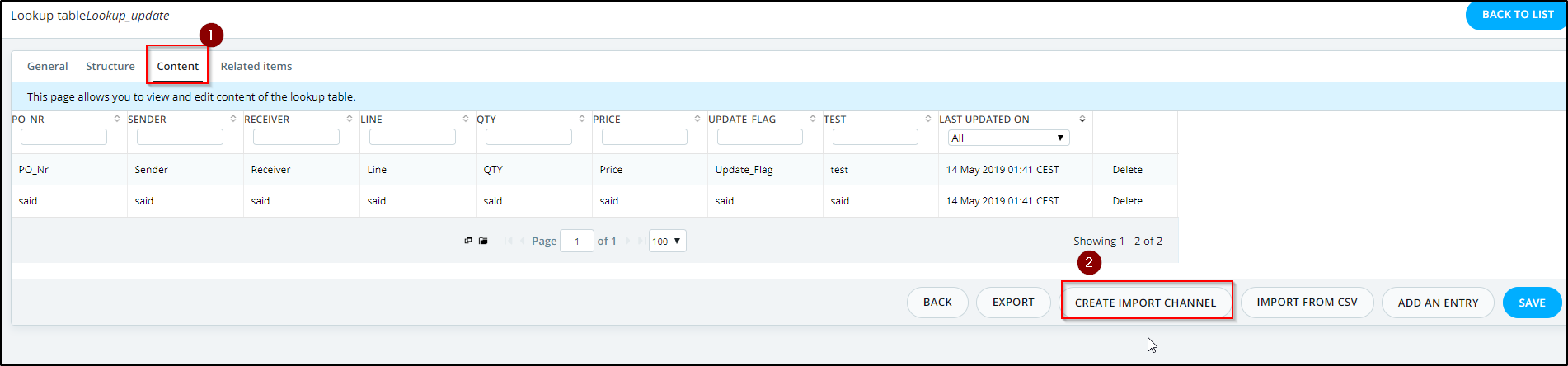Sort by RECEIVER column arrows
The height and width of the screenshot is (366, 1568).
pyautogui.click(x=350, y=119)
